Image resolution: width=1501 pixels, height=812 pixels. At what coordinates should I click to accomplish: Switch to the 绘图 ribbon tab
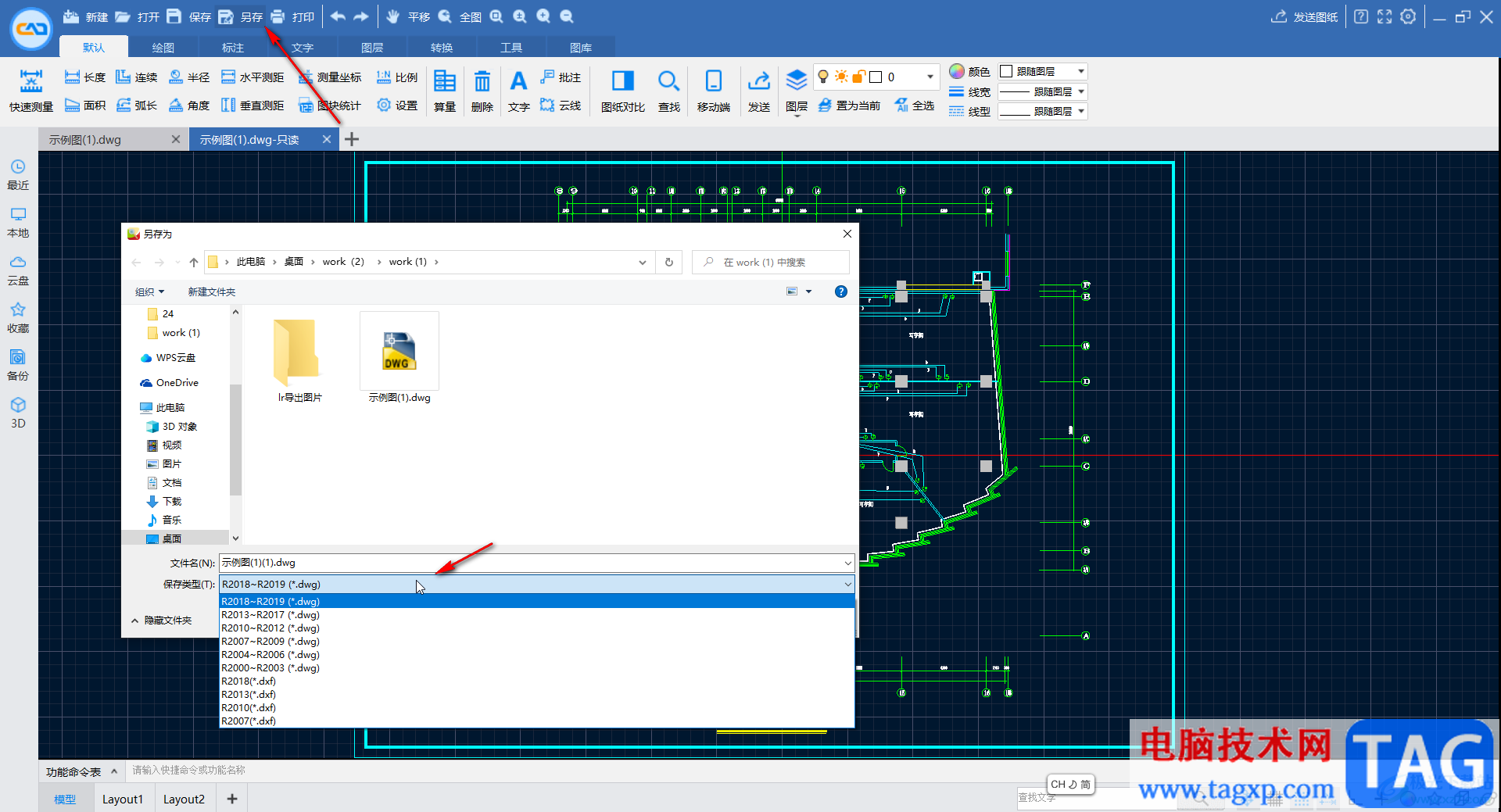[163, 48]
